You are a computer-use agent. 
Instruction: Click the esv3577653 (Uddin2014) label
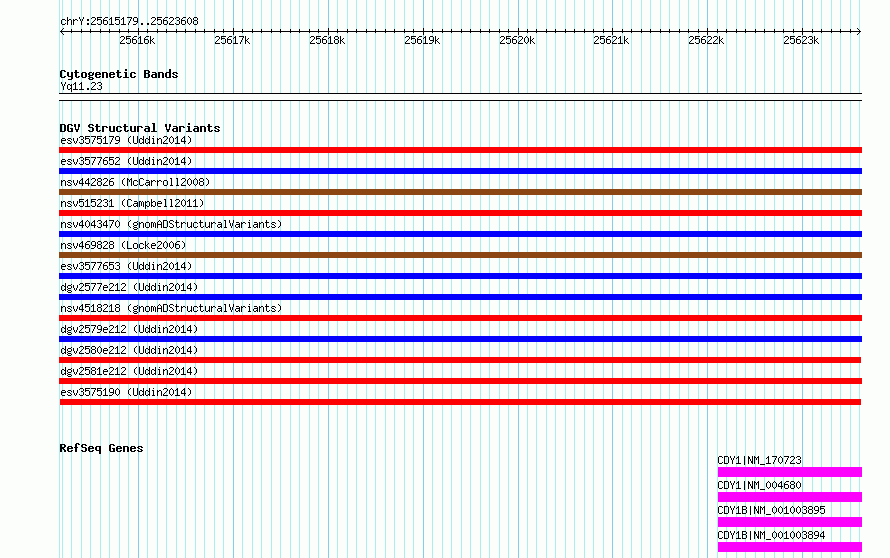126,266
